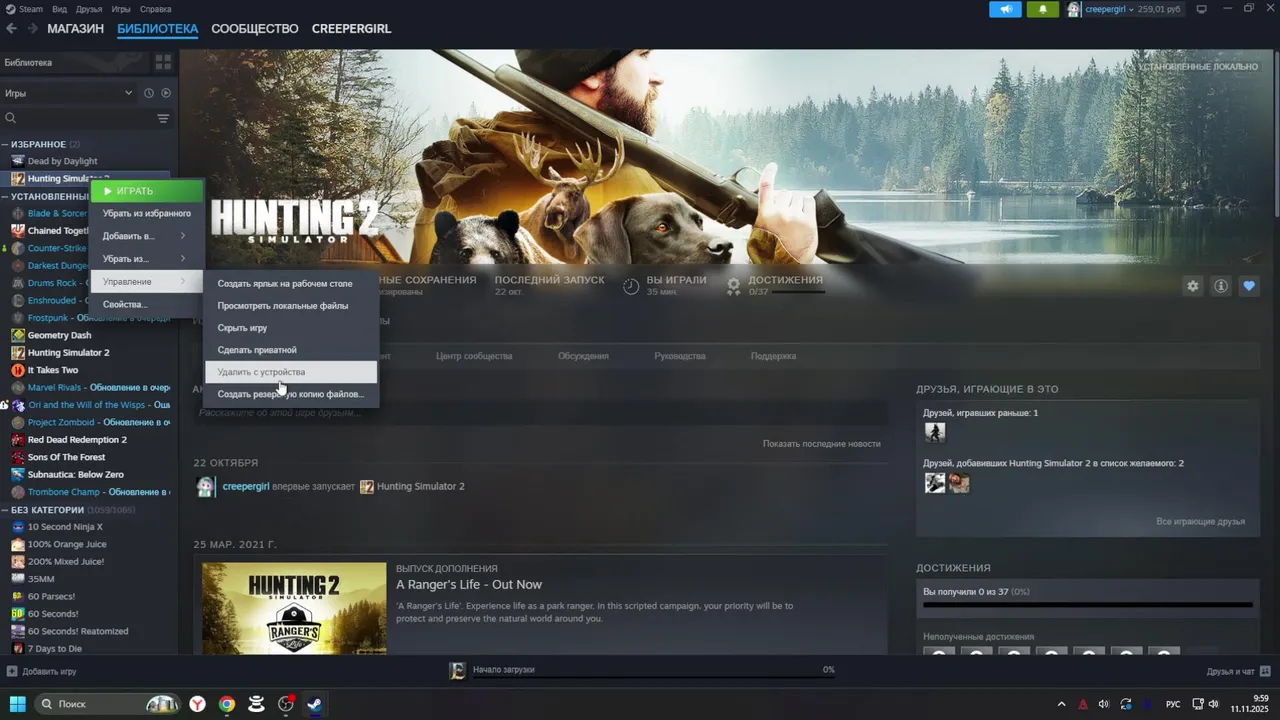Collapse the БЕЗ КАТЕГОРИИ section
Viewport: 1280px width, 720px height.
[x=6, y=510]
